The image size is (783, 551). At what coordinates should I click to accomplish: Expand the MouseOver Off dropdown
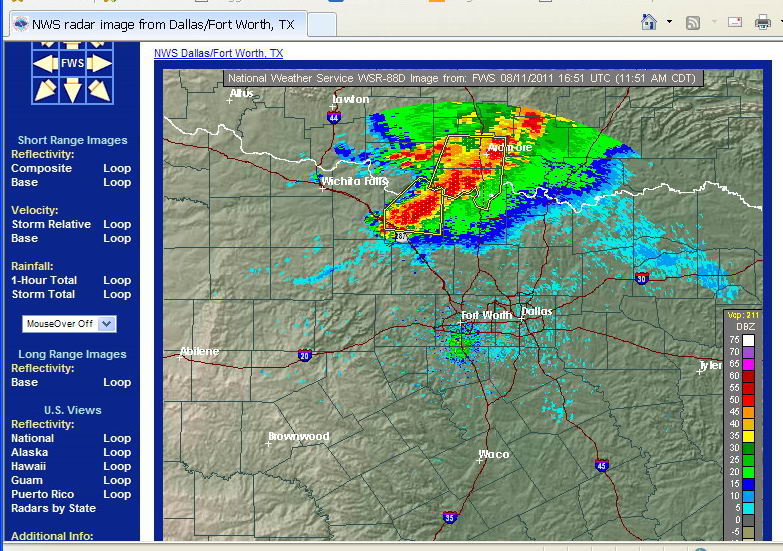(69, 324)
